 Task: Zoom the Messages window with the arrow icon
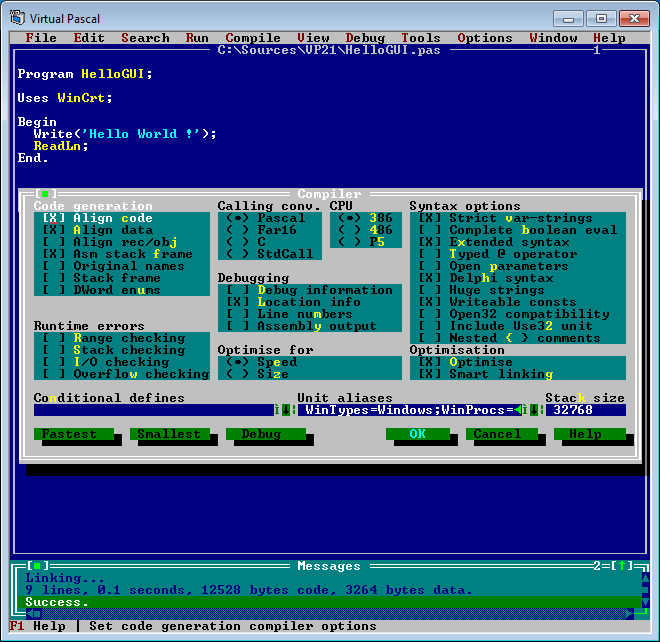(x=624, y=566)
